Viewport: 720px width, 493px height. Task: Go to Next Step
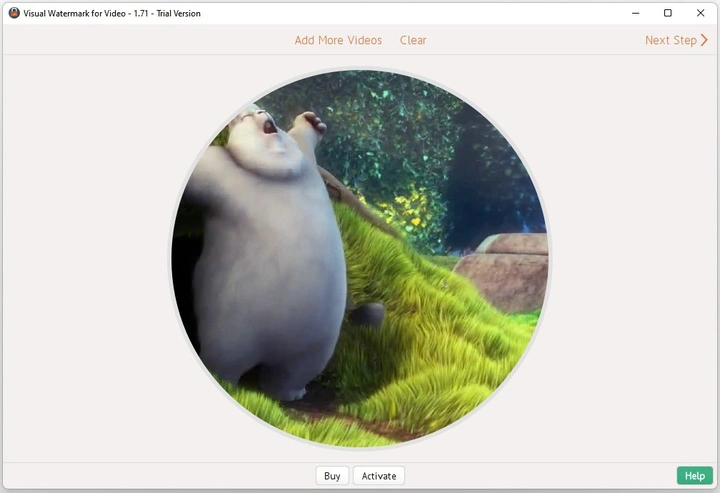(676, 40)
